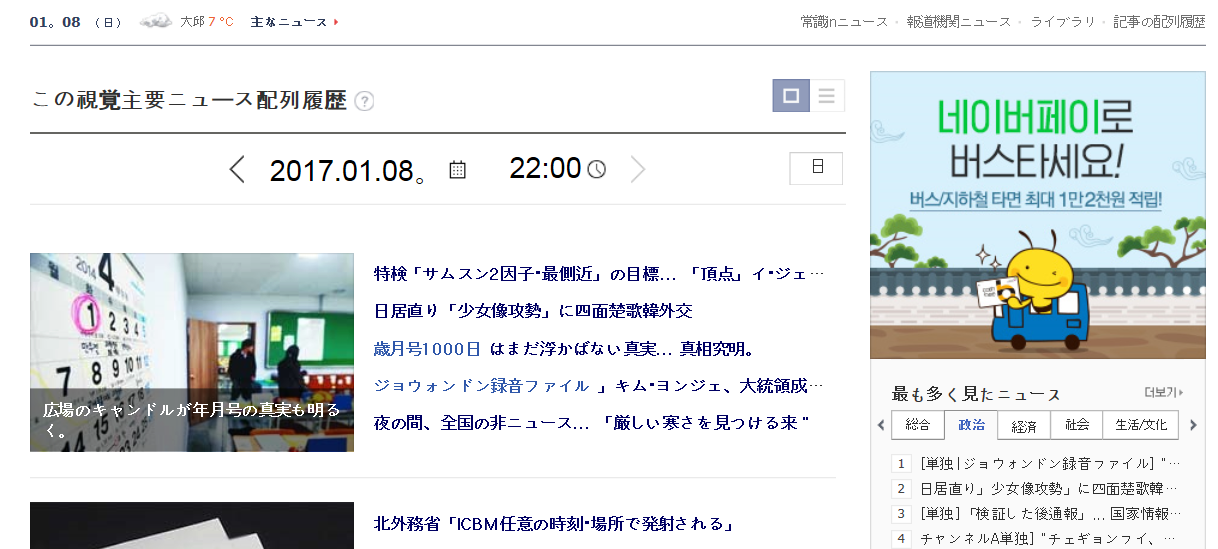Open headline 歳月号1000日
This screenshot has width=1218, height=549.
pyautogui.click(x=427, y=349)
